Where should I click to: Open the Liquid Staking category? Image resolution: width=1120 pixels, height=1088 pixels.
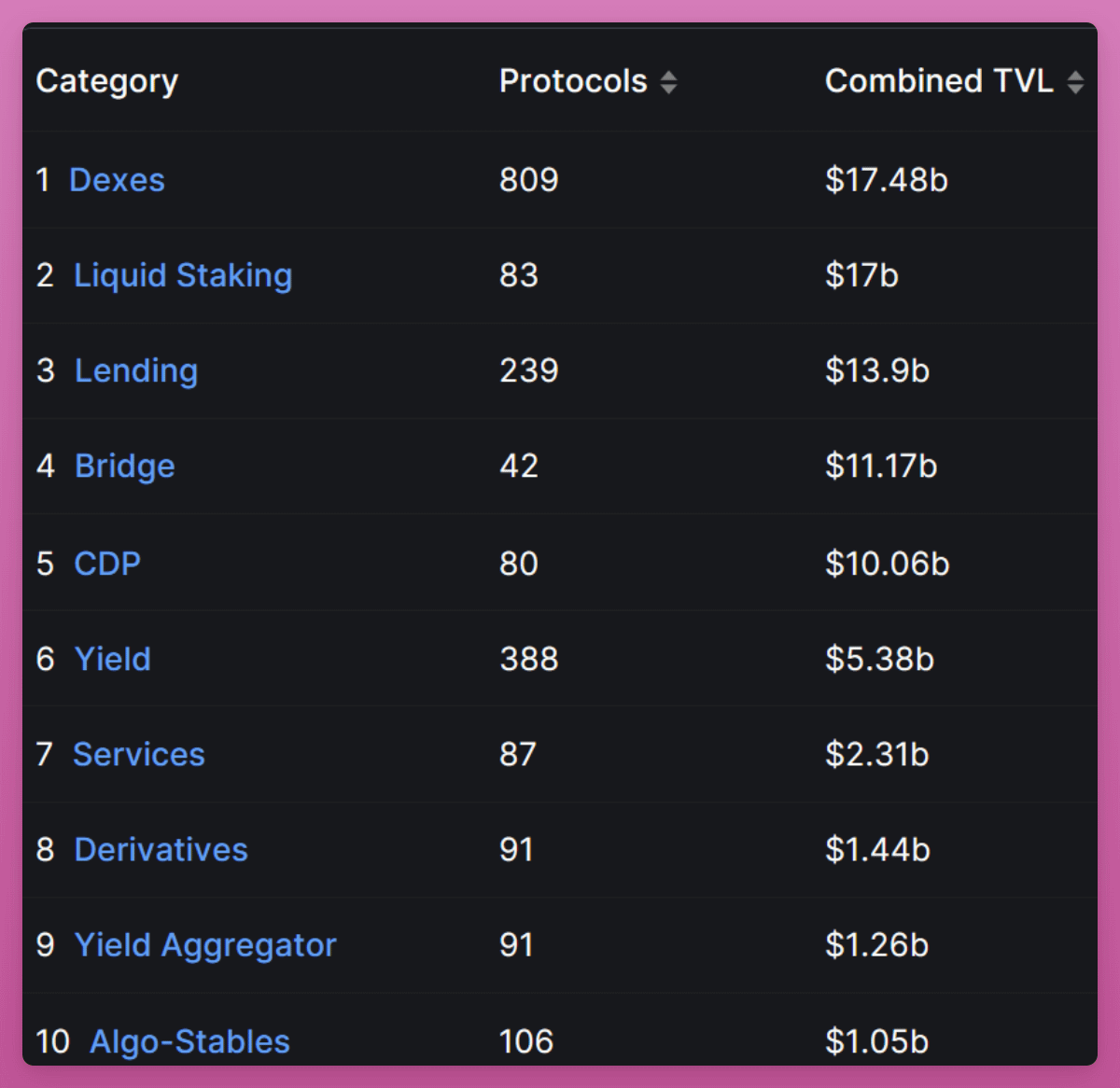(x=183, y=275)
